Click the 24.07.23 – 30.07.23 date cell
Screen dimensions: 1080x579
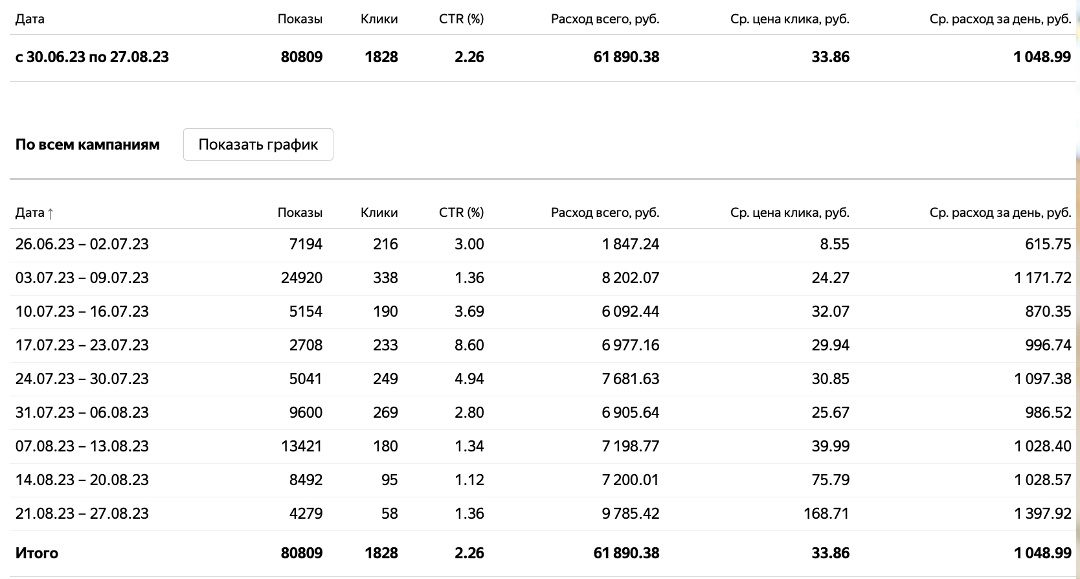coord(82,379)
